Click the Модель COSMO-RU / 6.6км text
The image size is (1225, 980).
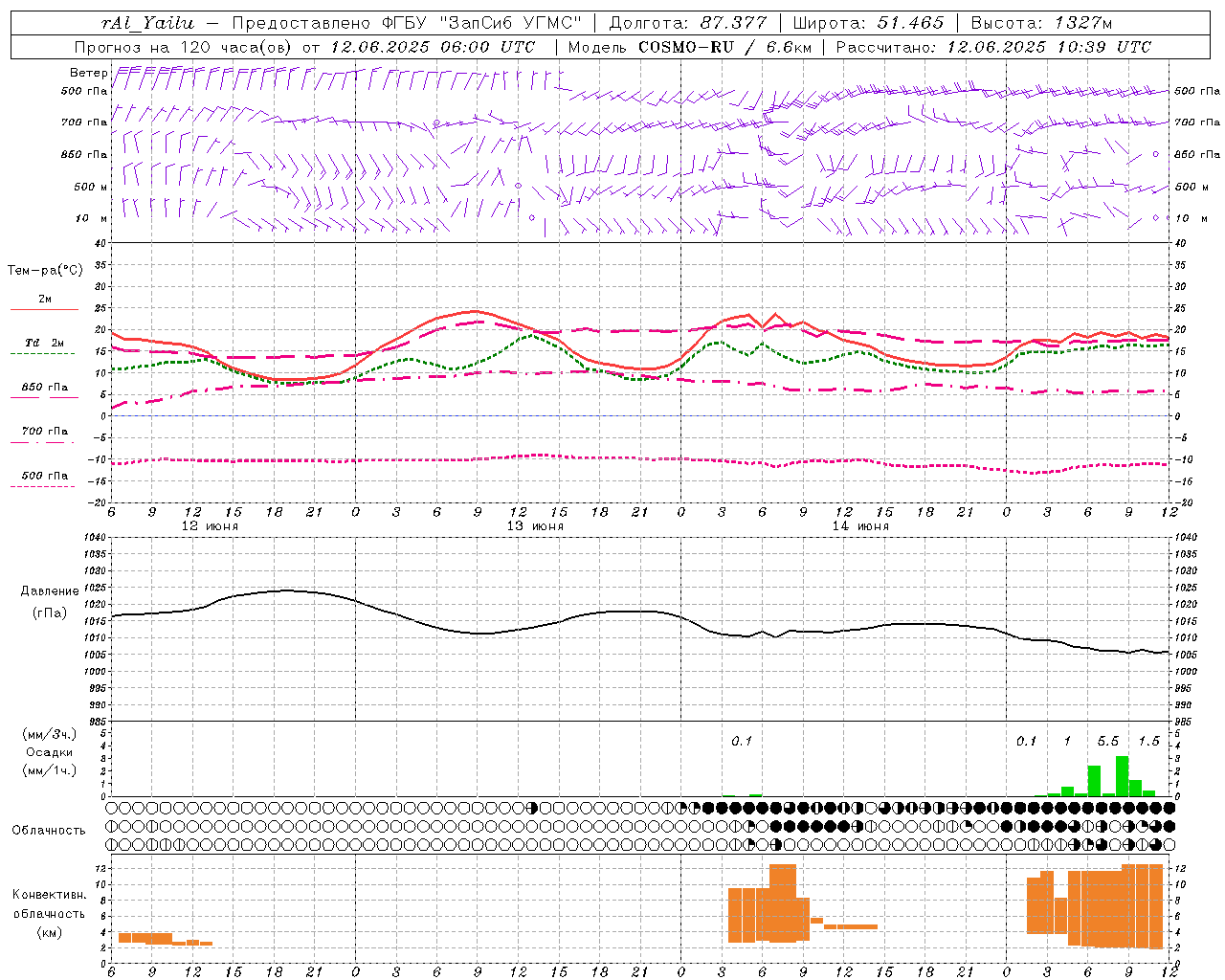(689, 47)
